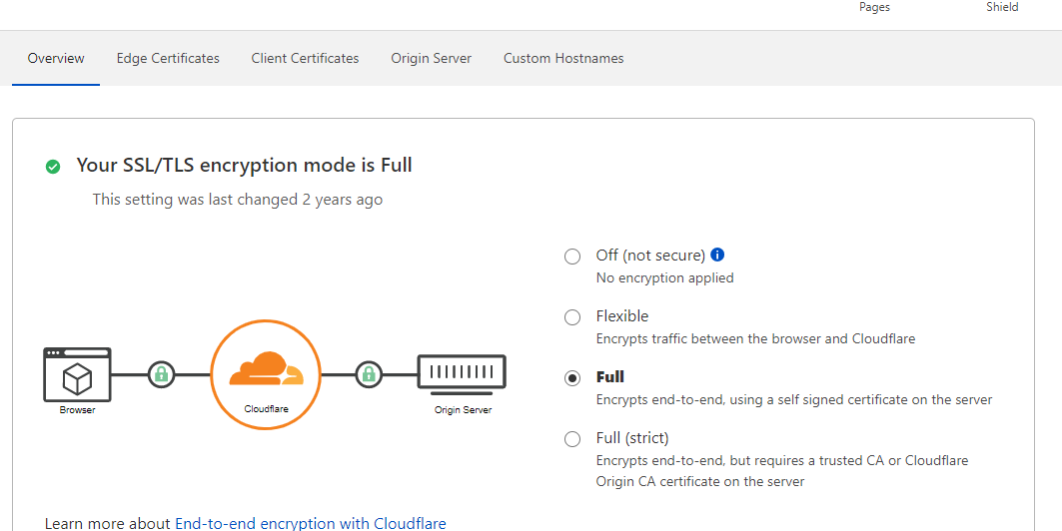Viewport: 1062px width, 531px height.
Task: Open the Client Certificates tab
Action: click(305, 58)
